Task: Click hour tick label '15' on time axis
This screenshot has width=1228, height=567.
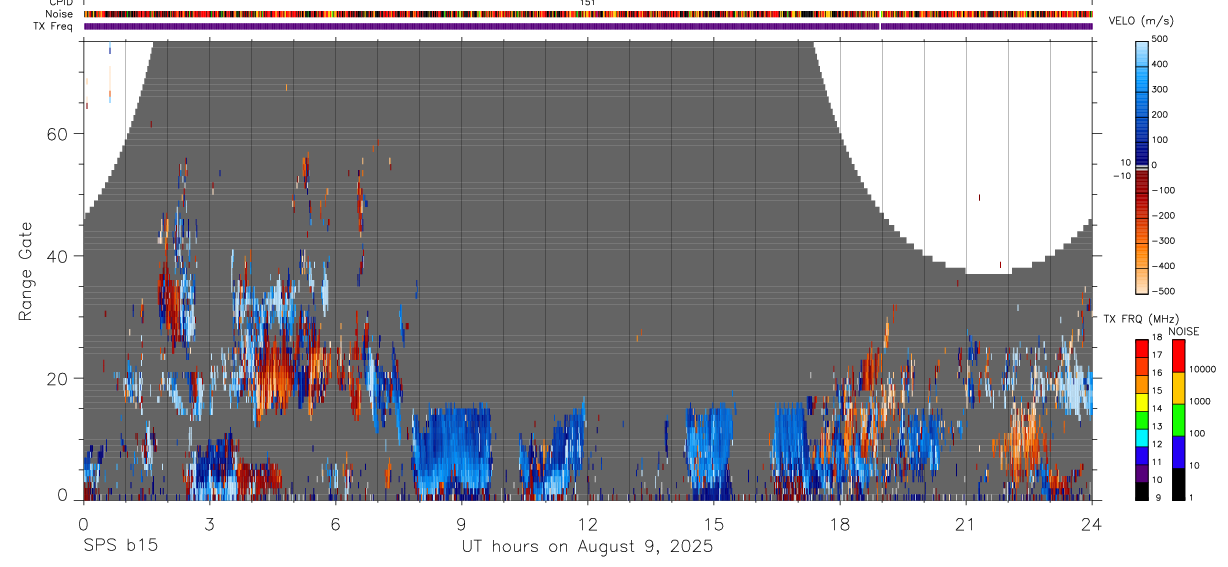Action: [713, 523]
